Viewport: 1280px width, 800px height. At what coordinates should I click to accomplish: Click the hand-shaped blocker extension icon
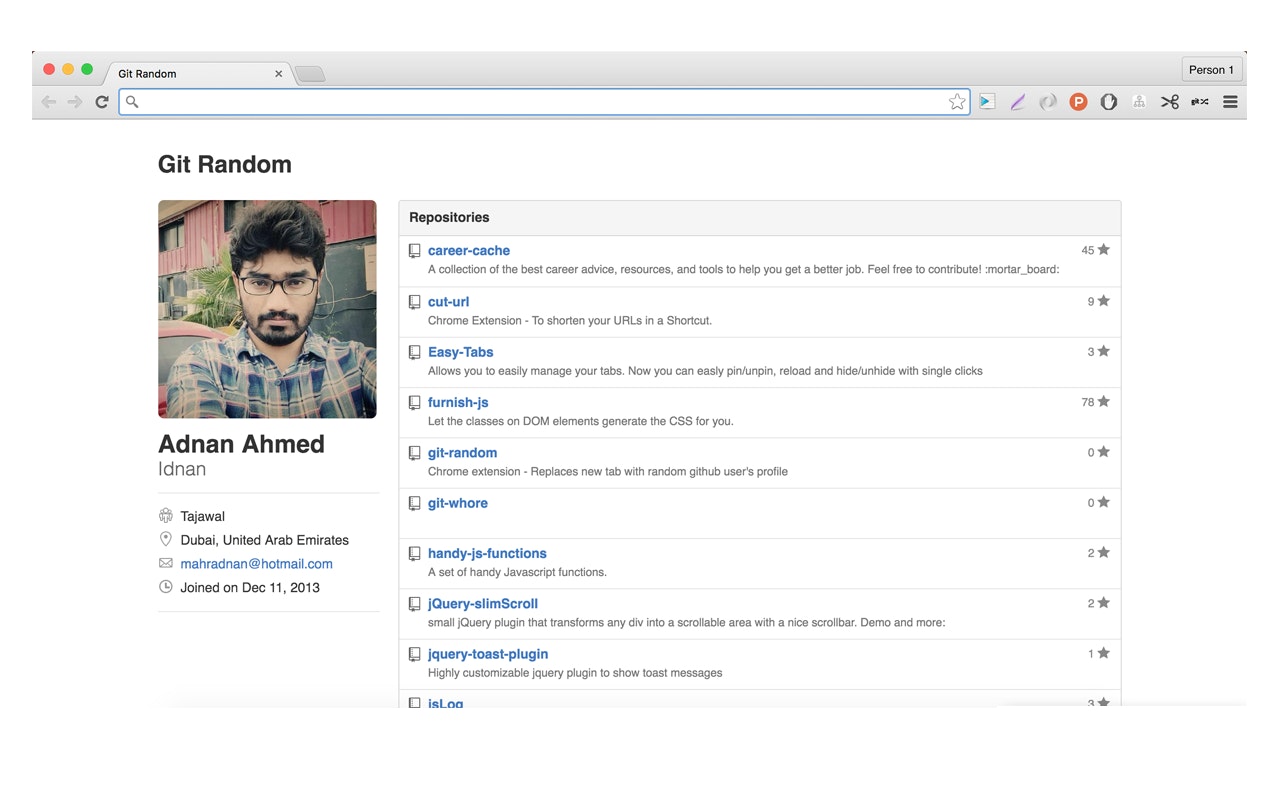click(1108, 101)
